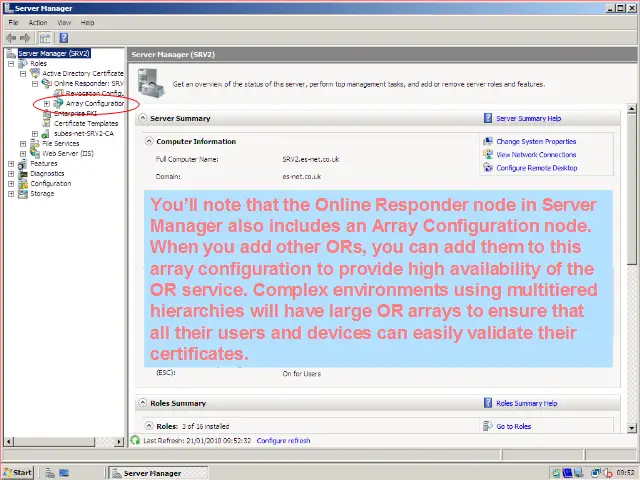The image size is (640, 480).
Task: Open the Help menu
Action: click(x=87, y=22)
